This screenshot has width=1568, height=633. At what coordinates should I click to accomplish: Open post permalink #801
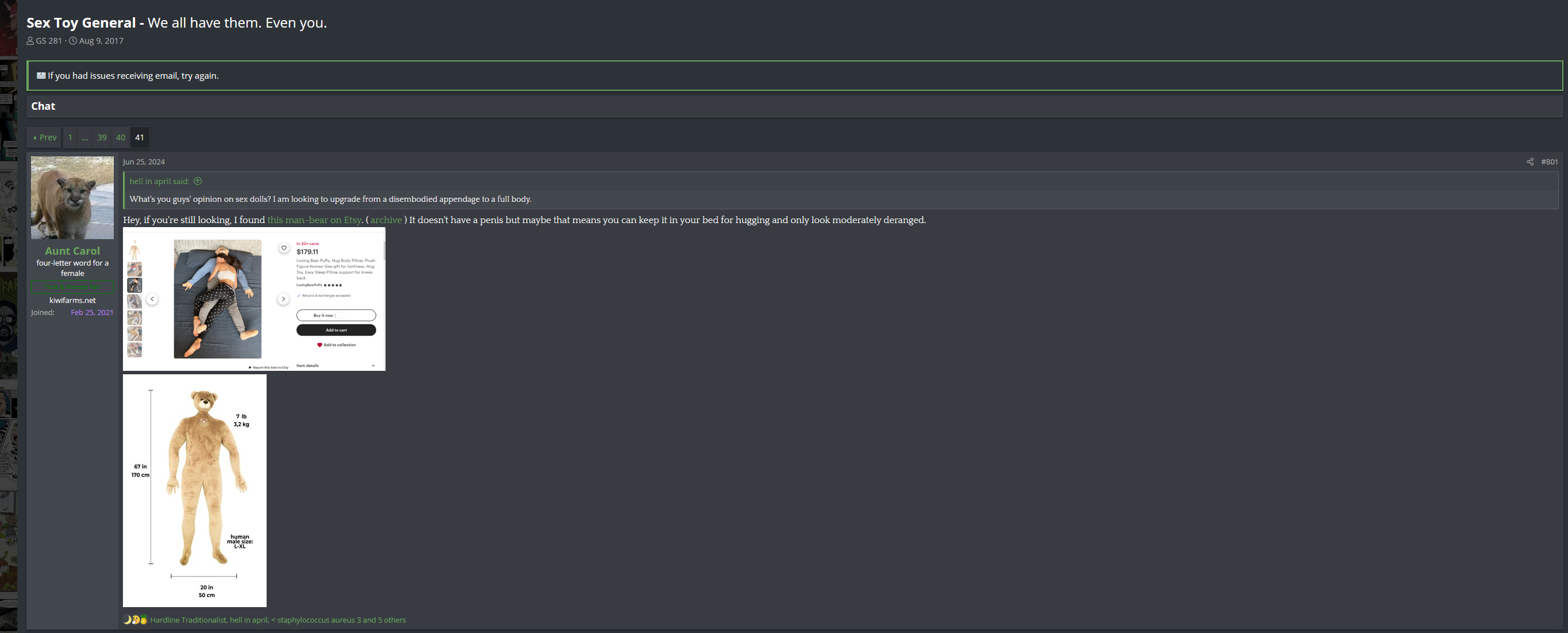pos(1549,162)
